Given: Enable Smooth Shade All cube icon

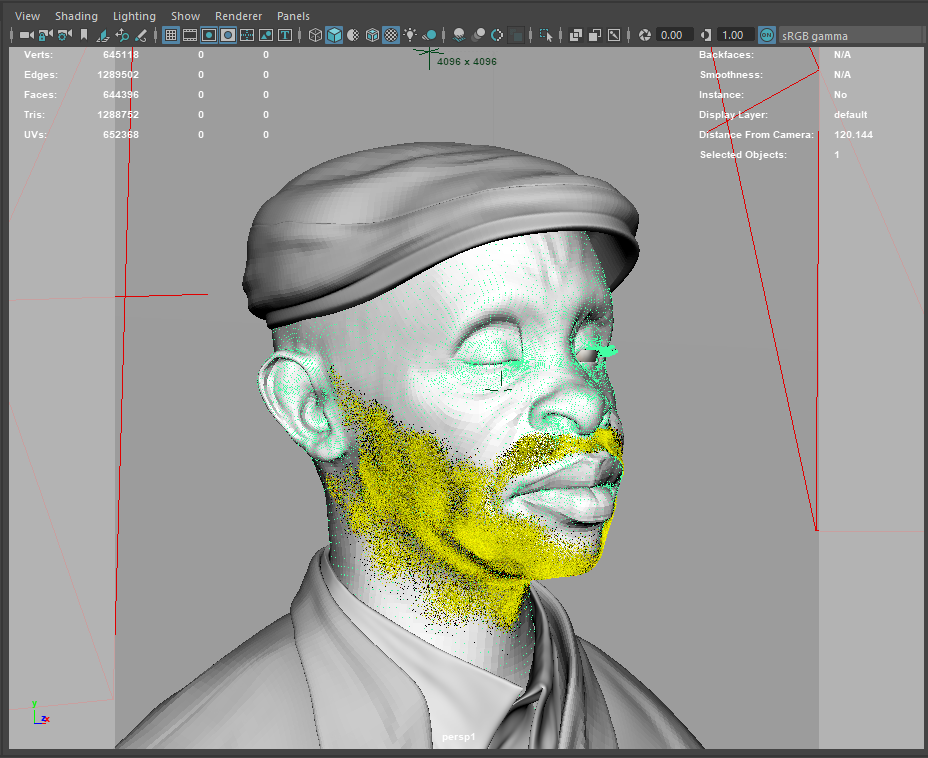Looking at the screenshot, I should [x=334, y=36].
